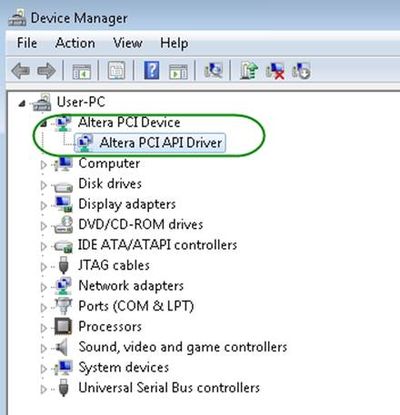Click the IDE ATA/ATAPI controllers icon
This screenshot has width=400, height=415.
tap(63, 246)
